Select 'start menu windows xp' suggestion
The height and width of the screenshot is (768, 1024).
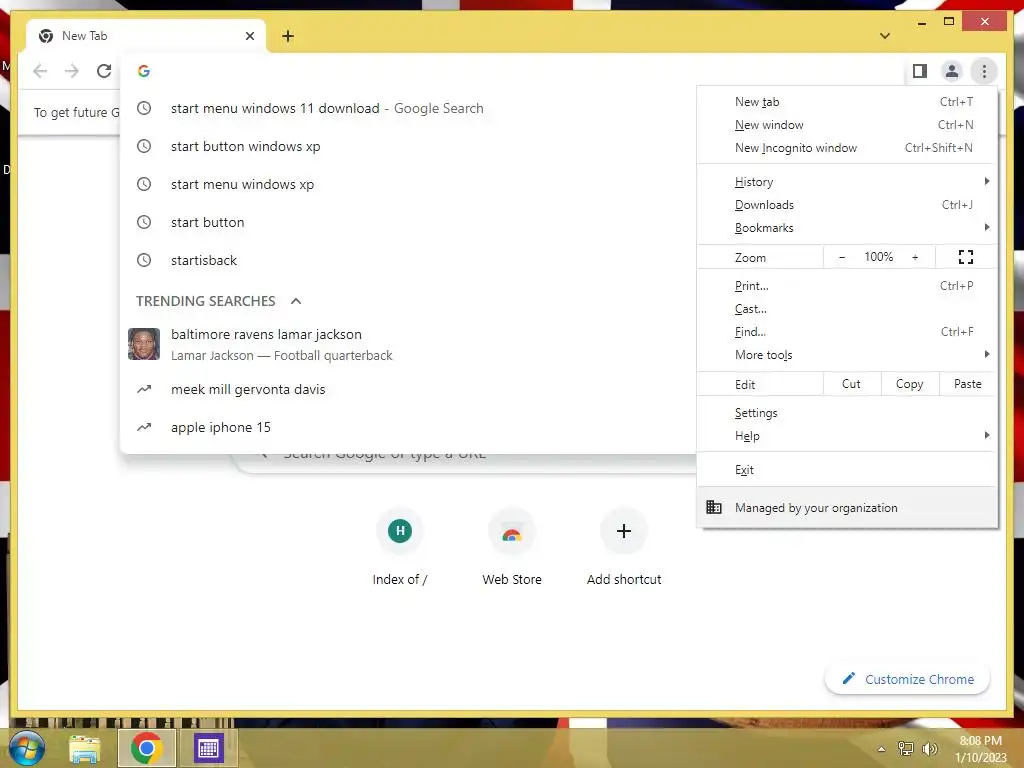pos(409,184)
